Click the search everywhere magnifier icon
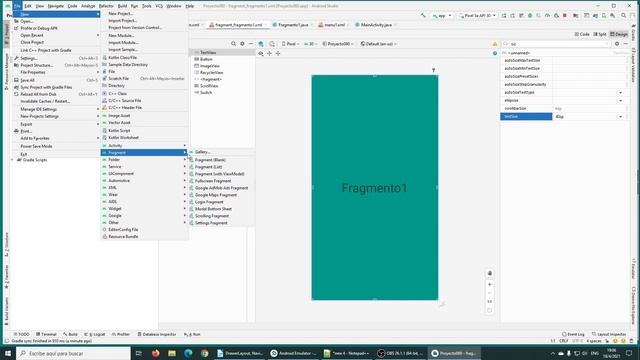This screenshot has width=640, height=360. (x=624, y=16)
